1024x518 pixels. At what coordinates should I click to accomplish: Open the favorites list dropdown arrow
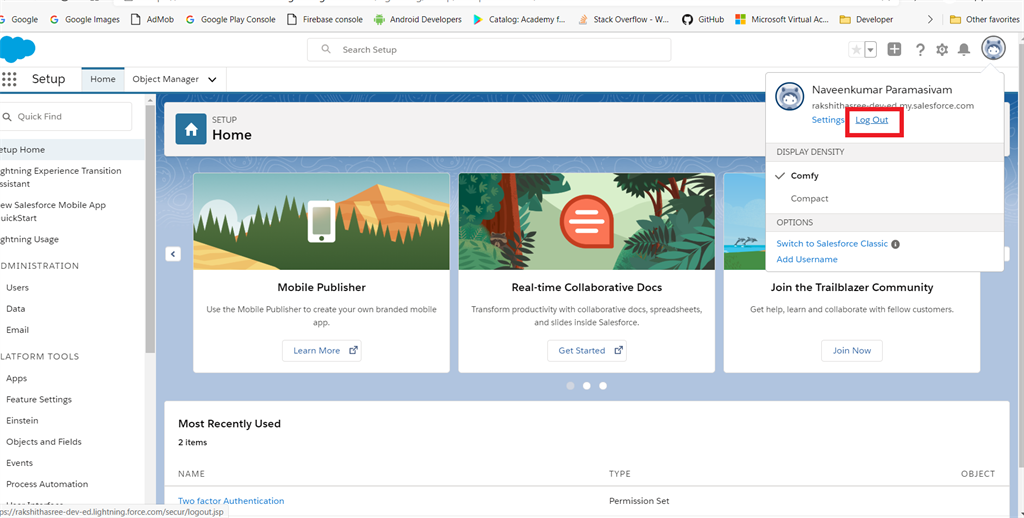click(870, 50)
